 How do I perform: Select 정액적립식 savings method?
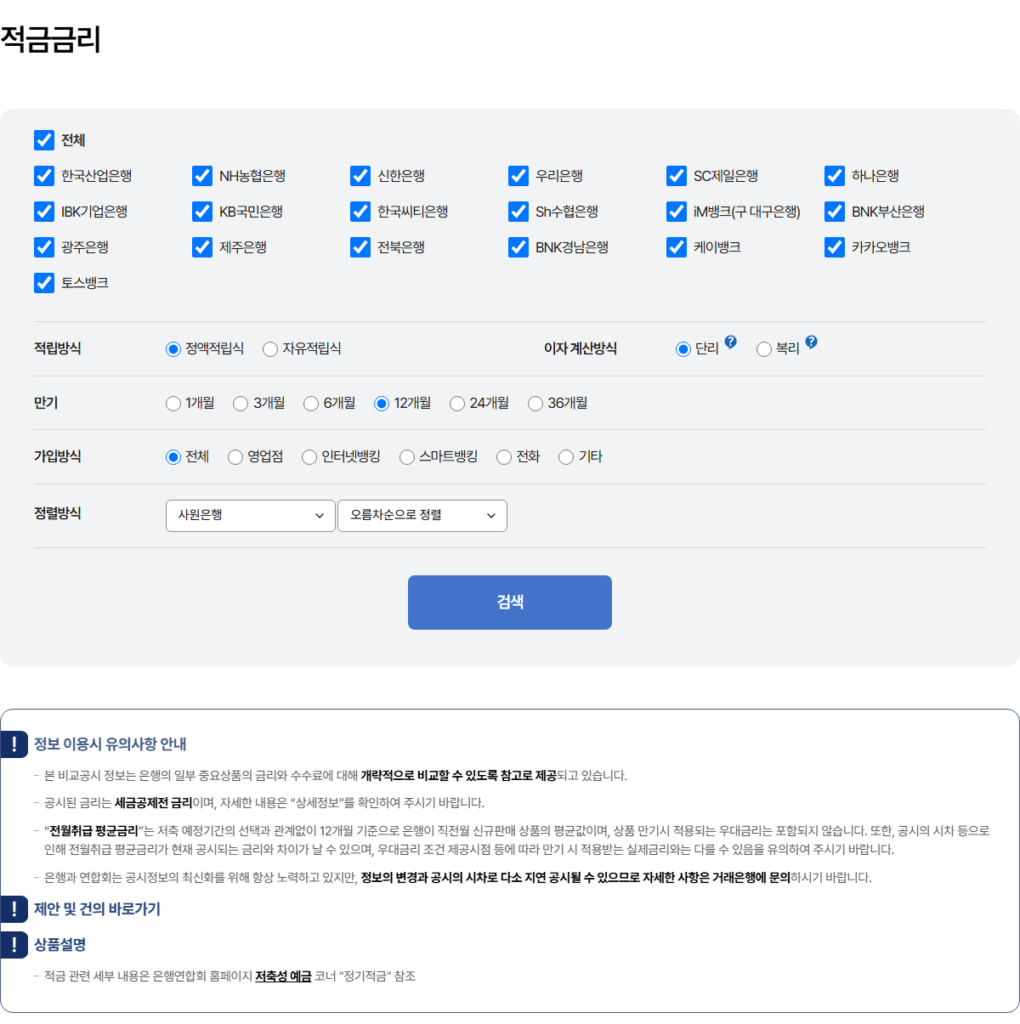click(x=173, y=349)
